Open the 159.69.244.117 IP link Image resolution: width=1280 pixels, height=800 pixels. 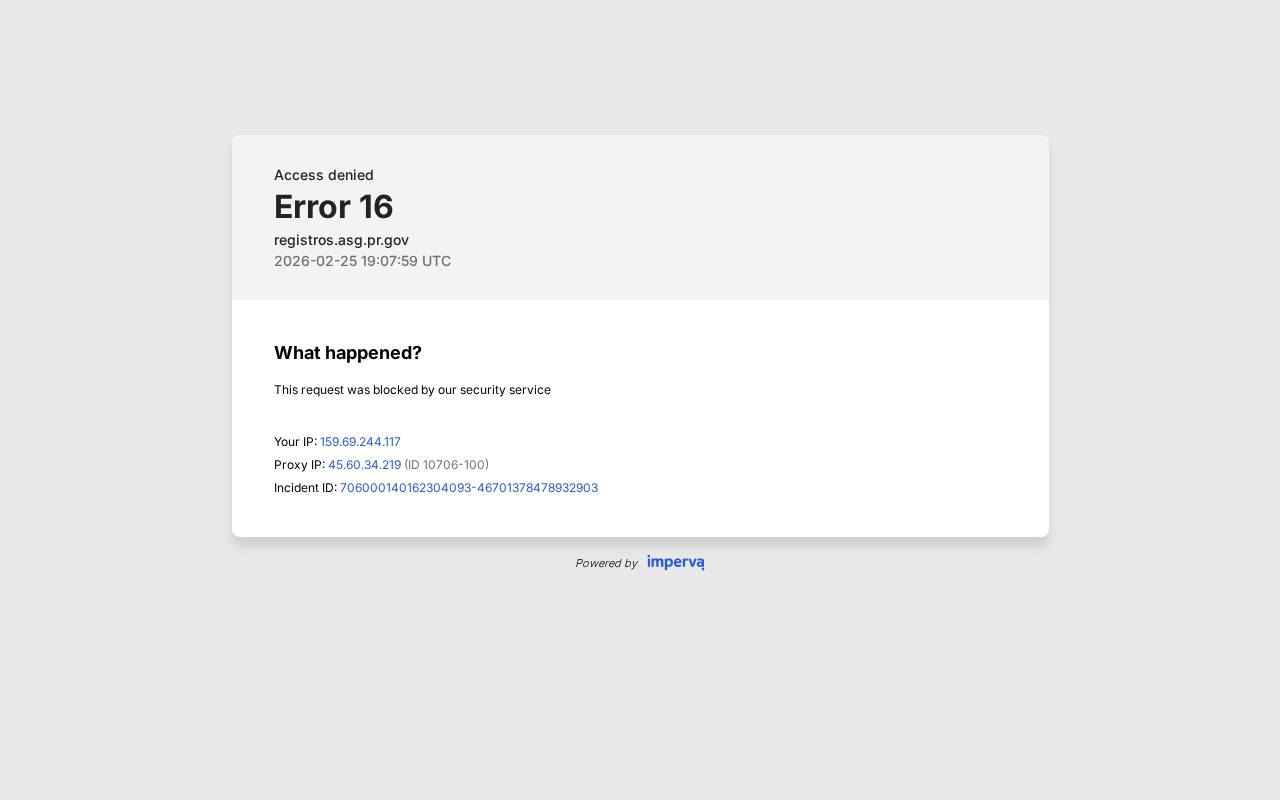point(360,442)
